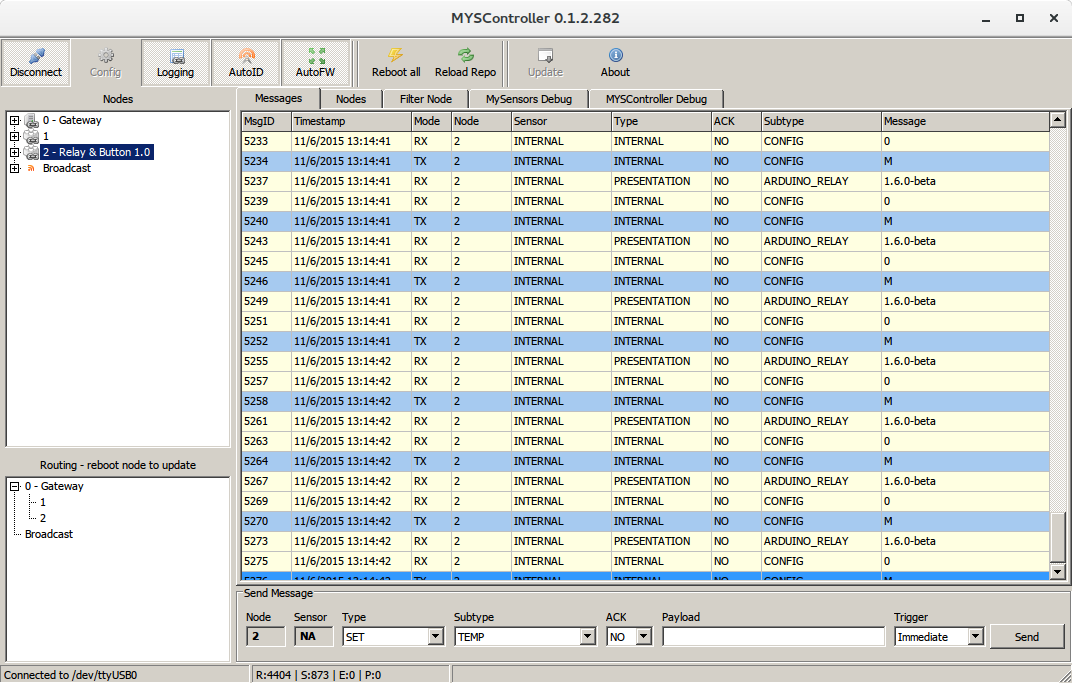Select 0 - Gateway in the Nodes tree
This screenshot has height=683, width=1072.
[72, 120]
